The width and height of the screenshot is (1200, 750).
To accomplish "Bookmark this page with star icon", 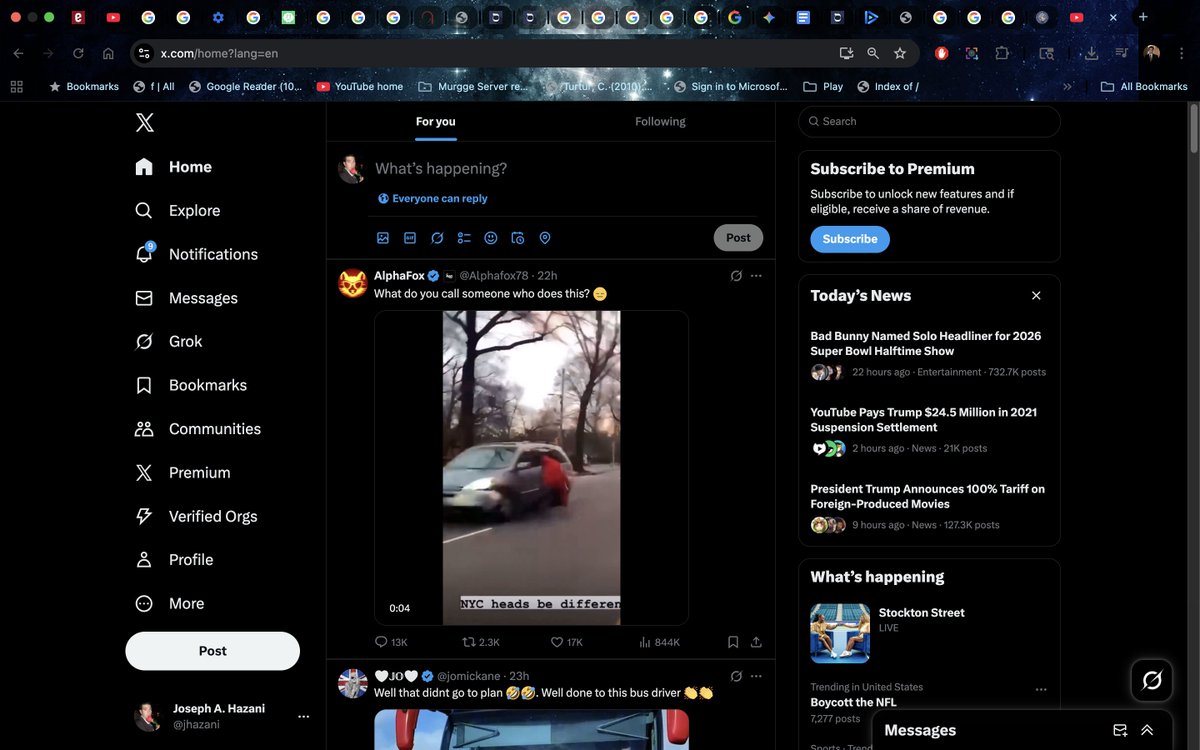I will coord(900,53).
